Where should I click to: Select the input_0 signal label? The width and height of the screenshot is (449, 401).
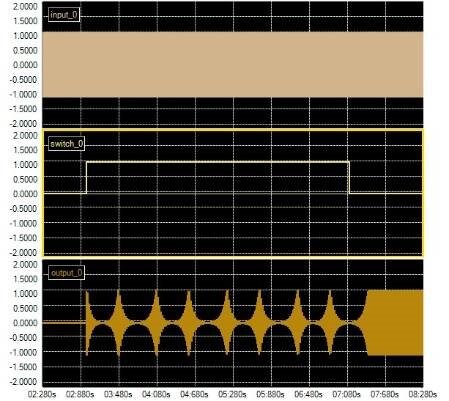coord(64,15)
